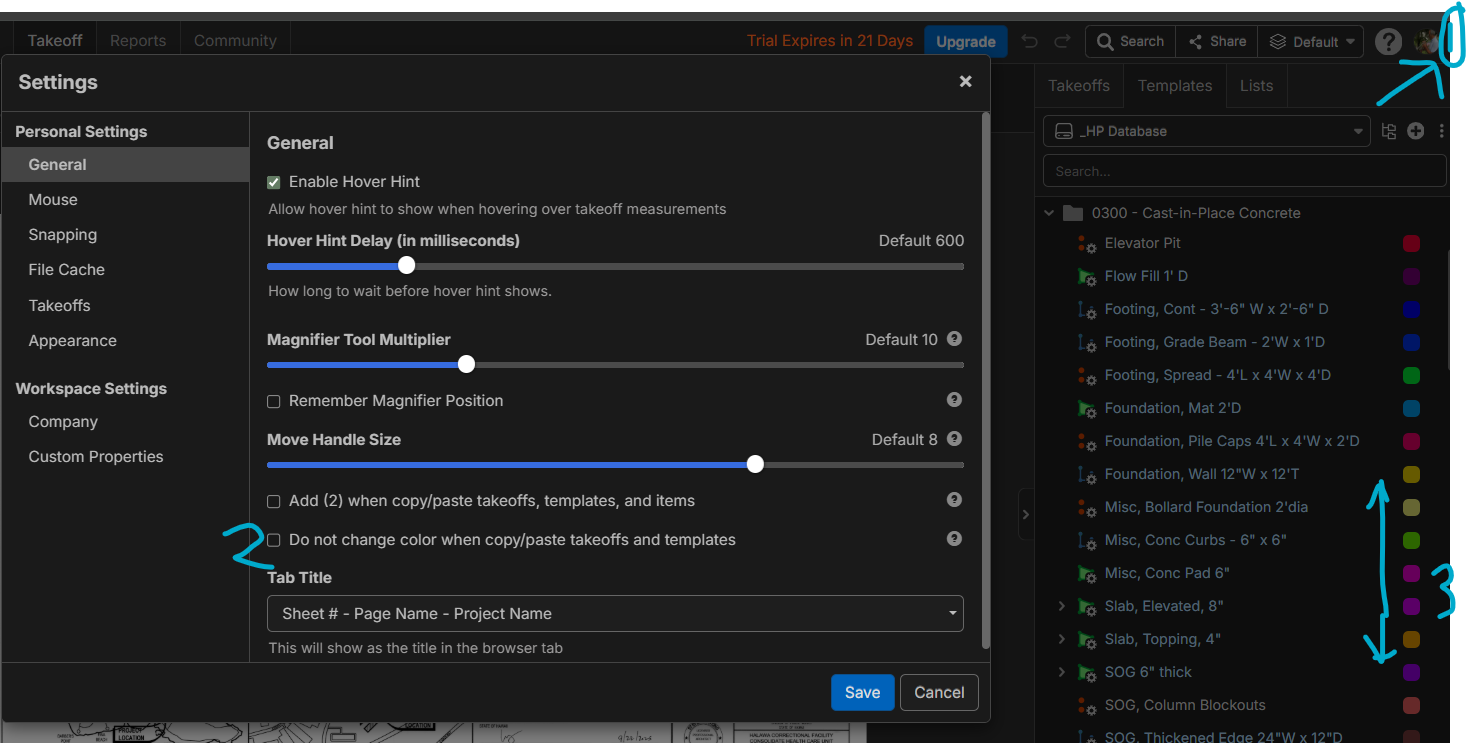This screenshot has width=1467, height=743.
Task: Open the _HP Database dropdown
Action: 1205,131
